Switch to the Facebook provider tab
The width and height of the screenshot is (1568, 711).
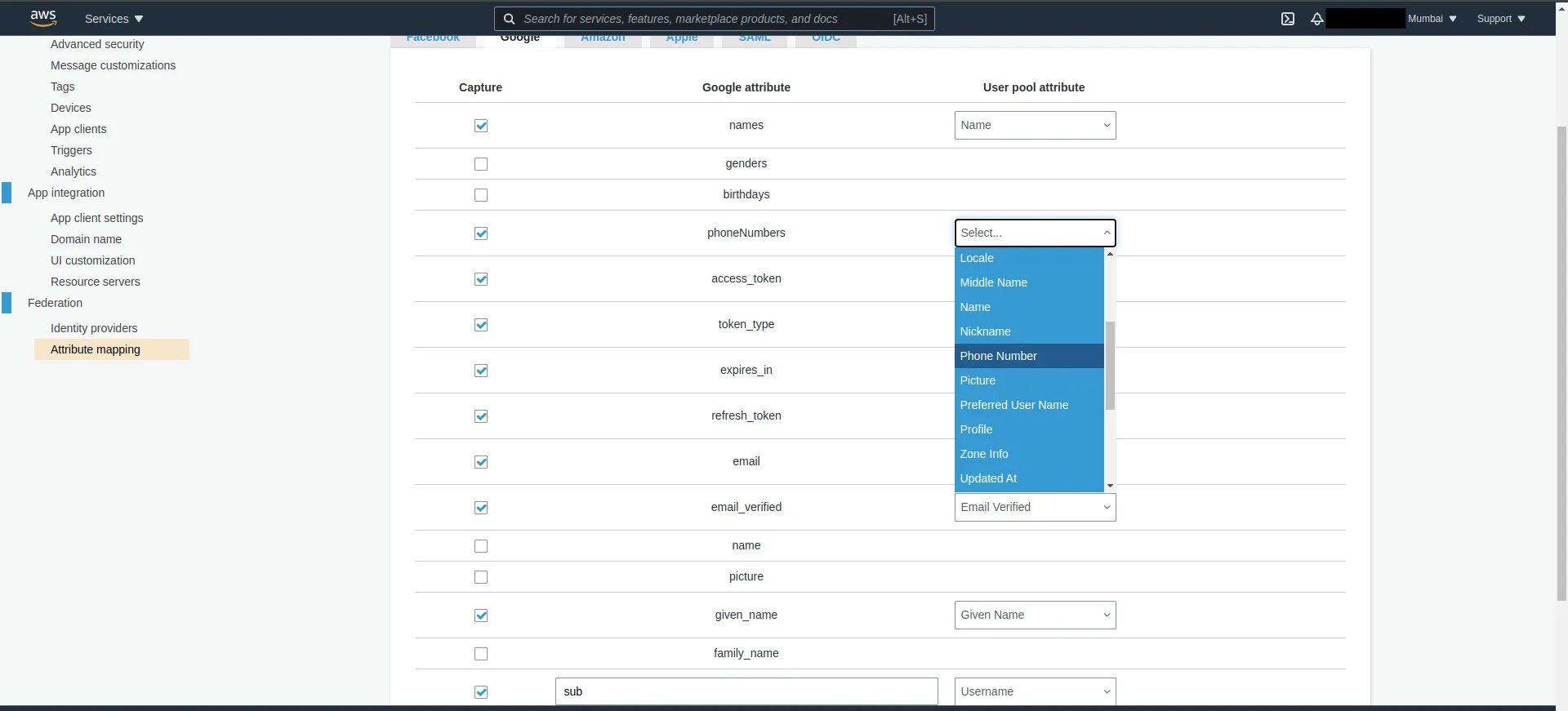click(x=433, y=39)
